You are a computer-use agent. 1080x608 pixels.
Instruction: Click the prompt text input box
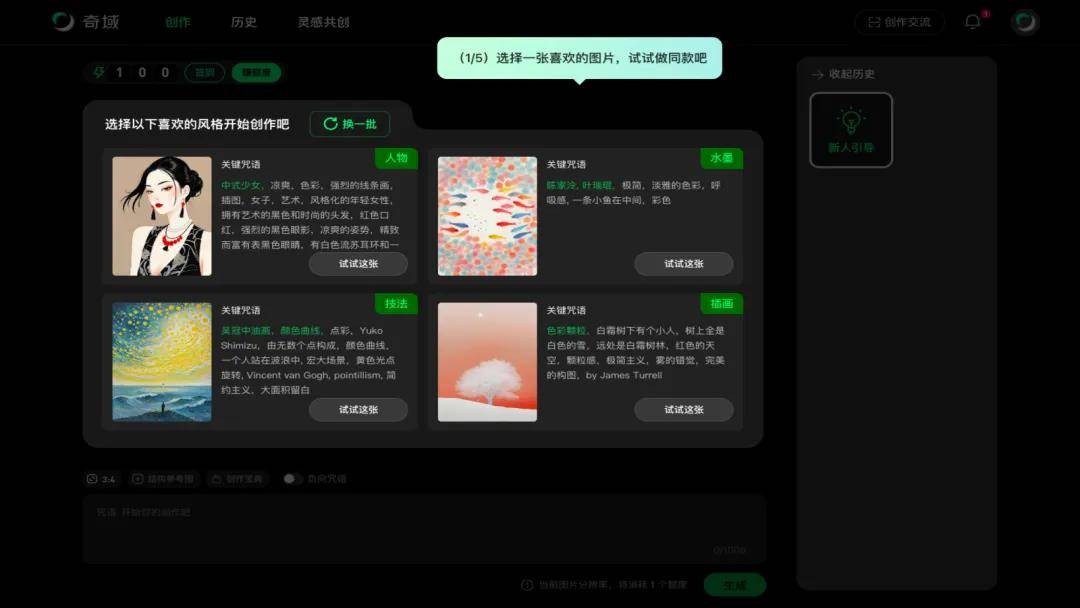[x=424, y=528]
